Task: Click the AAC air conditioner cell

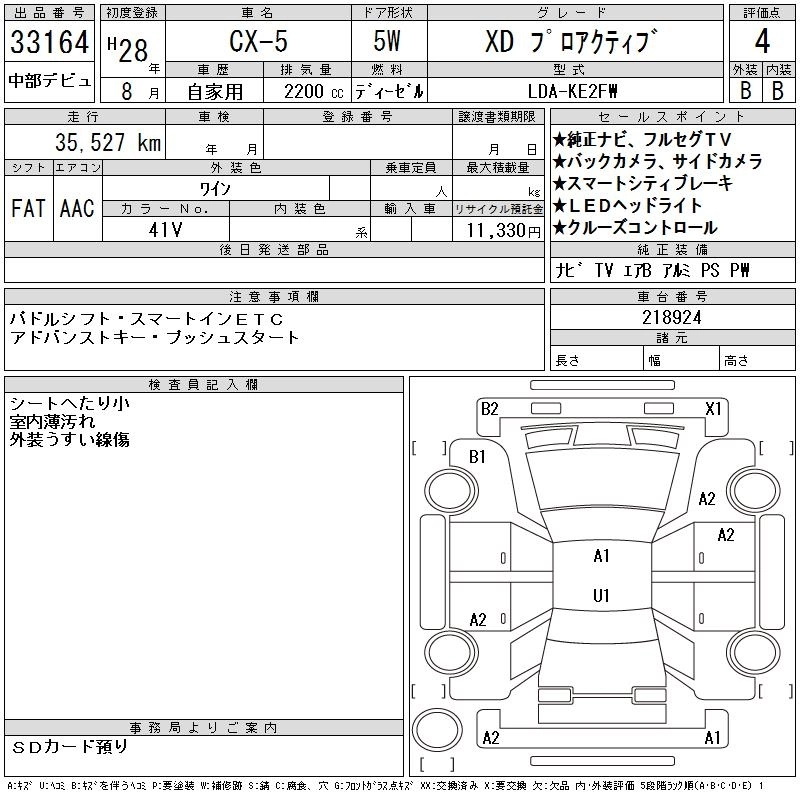Action: coord(77,208)
